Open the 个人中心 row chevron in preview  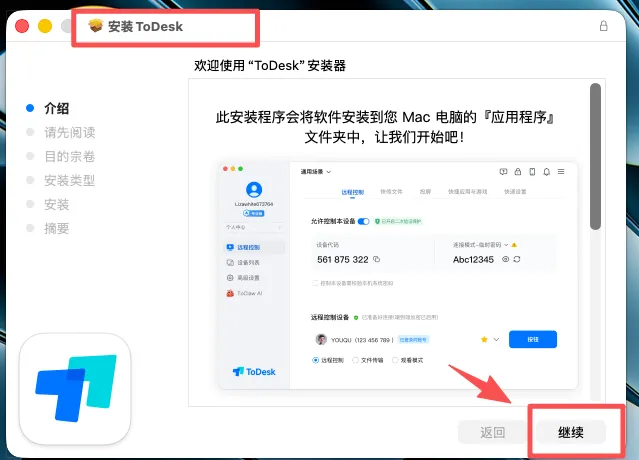(280, 227)
